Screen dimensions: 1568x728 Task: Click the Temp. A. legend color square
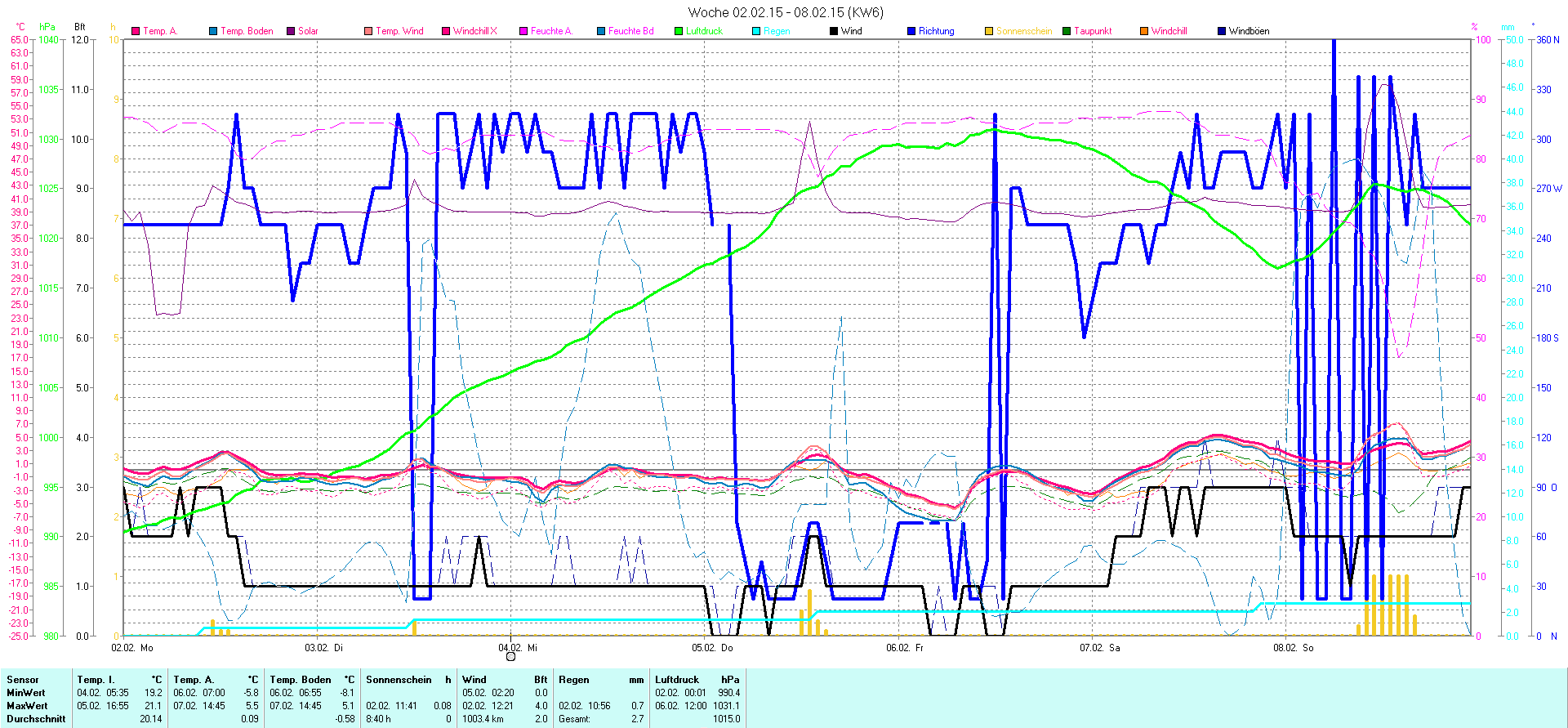[136, 31]
